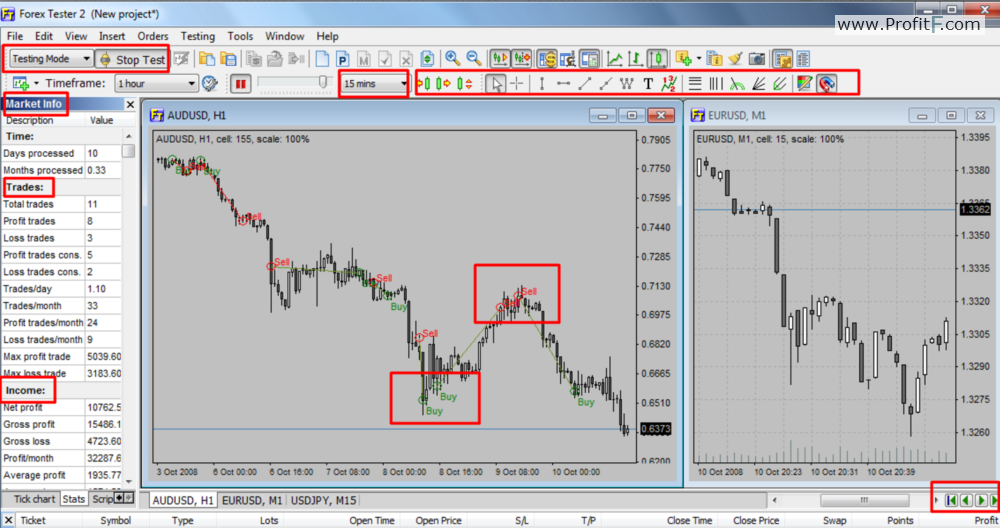Toggle the arrow cursor mode
Viewport: 1000px width, 528px height.
(496, 84)
